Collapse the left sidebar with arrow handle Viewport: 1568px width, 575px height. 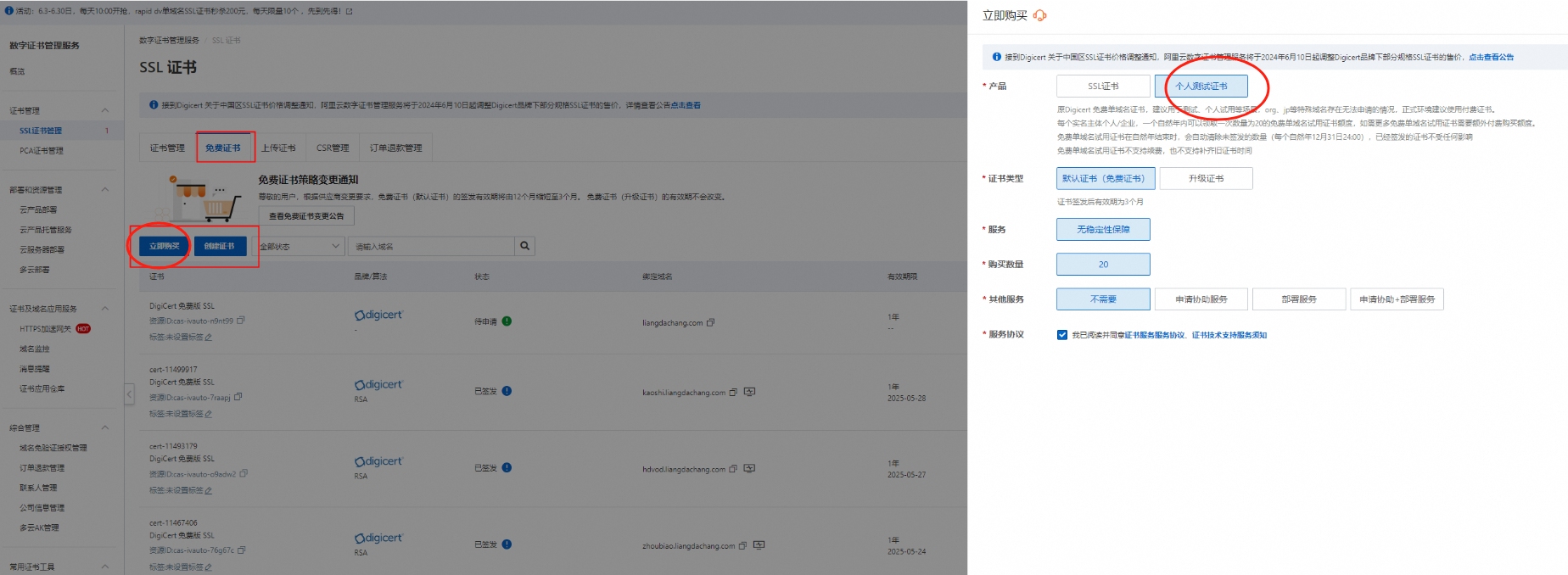pos(129,394)
